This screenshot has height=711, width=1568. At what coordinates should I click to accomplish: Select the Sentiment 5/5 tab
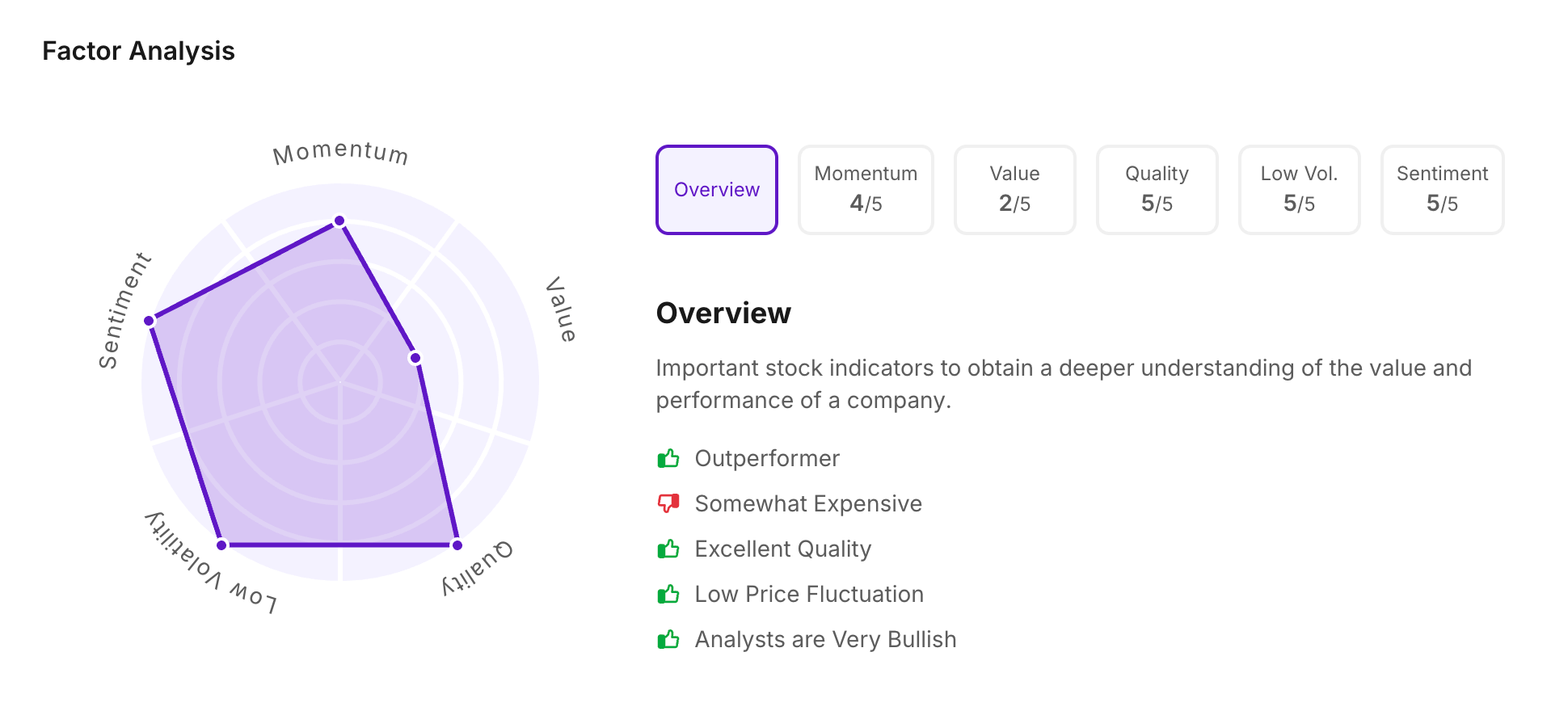point(1442,190)
